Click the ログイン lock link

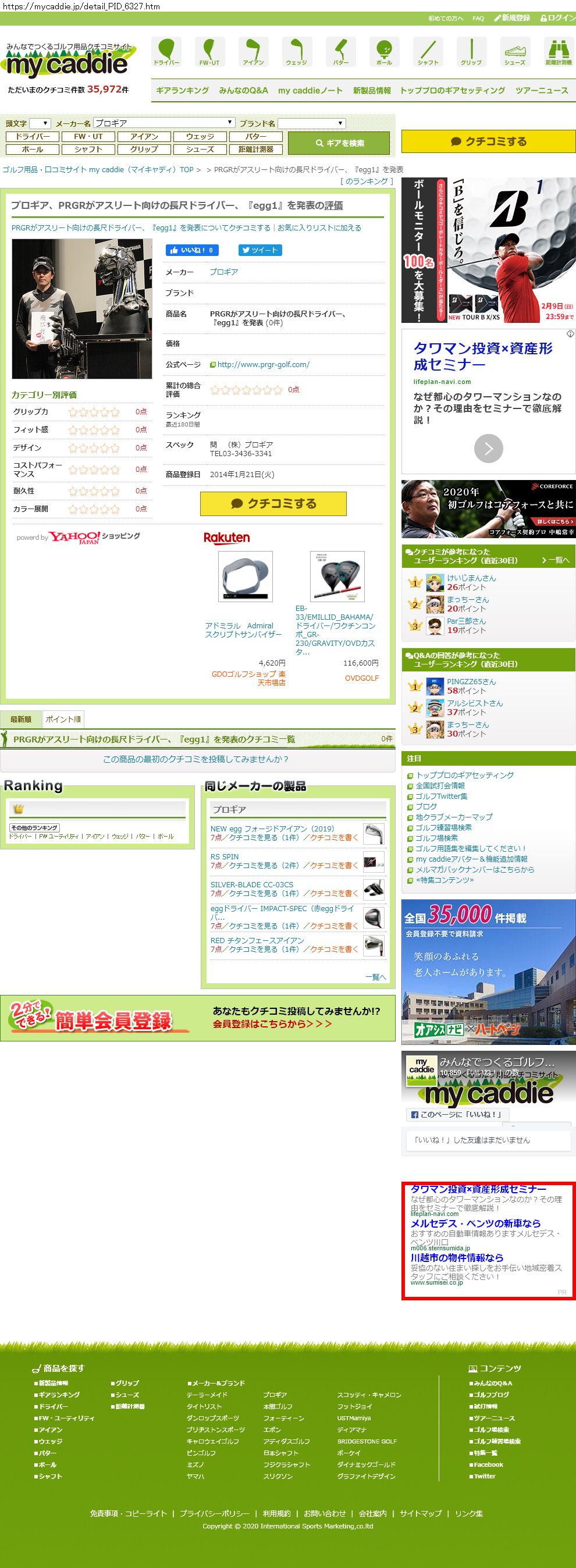click(558, 18)
